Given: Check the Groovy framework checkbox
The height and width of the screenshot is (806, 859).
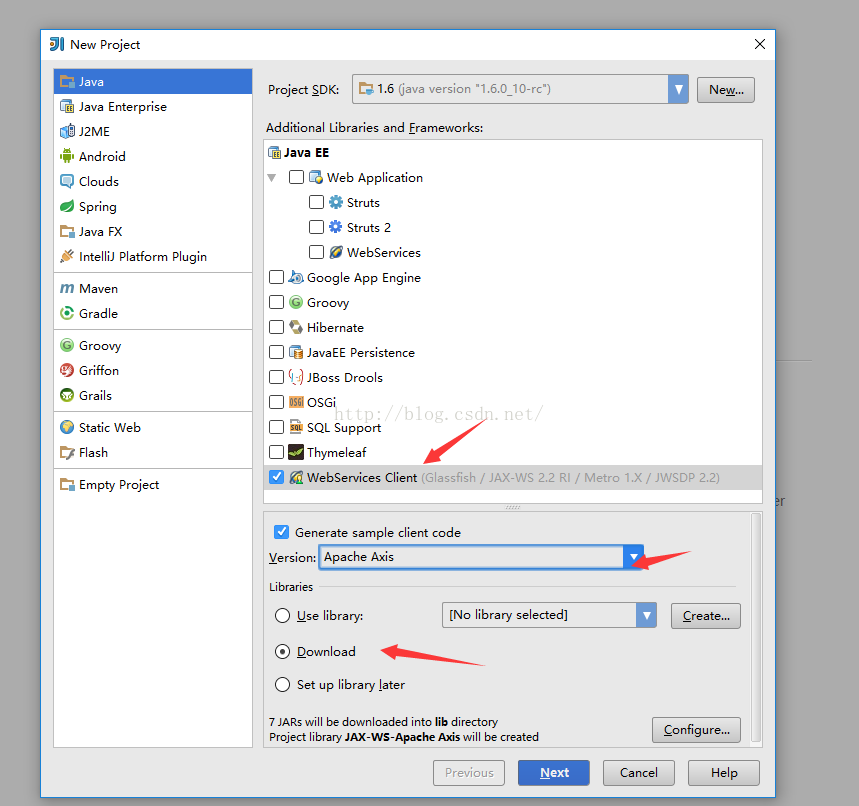Looking at the screenshot, I should pyautogui.click(x=277, y=302).
